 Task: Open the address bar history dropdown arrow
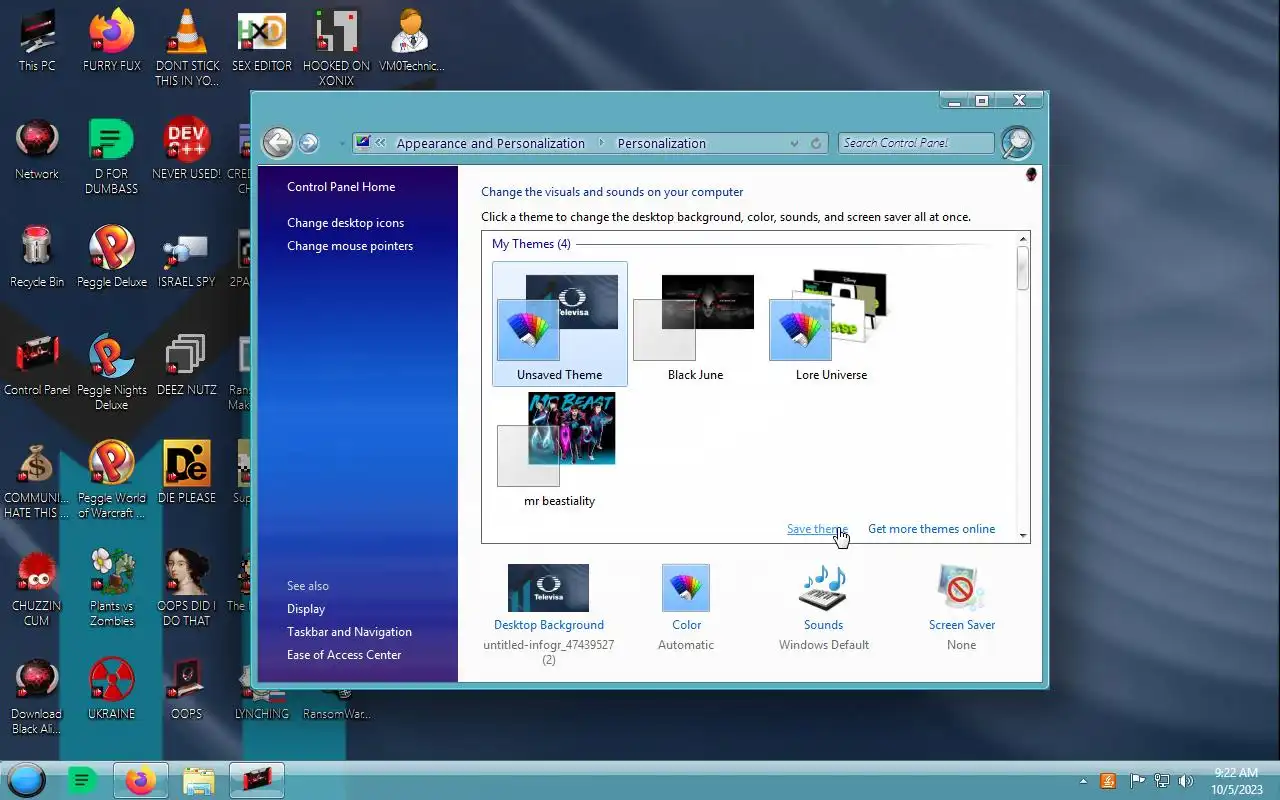click(x=794, y=143)
